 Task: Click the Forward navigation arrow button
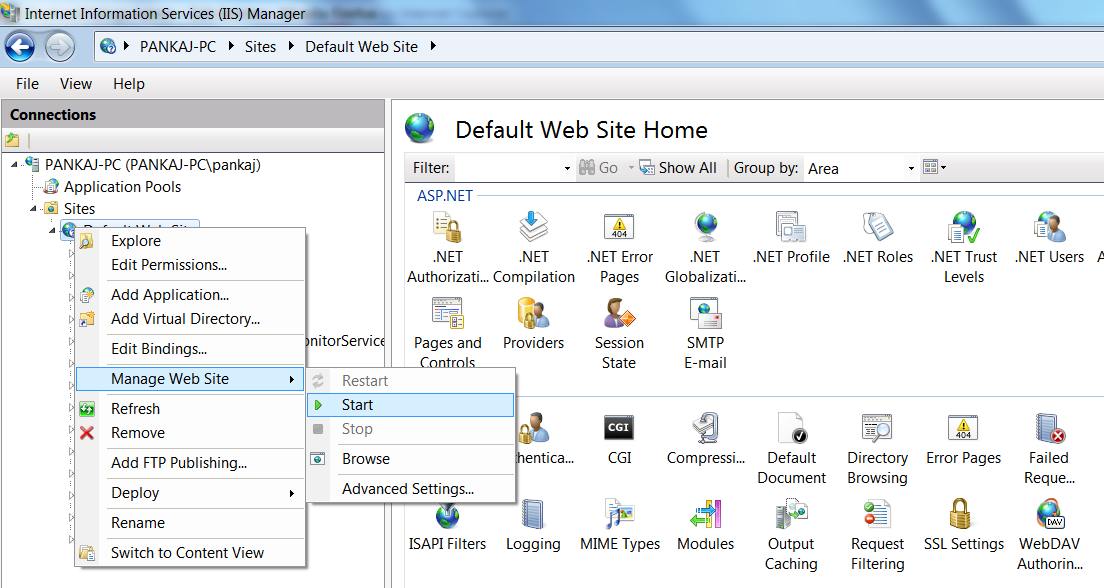click(x=60, y=47)
